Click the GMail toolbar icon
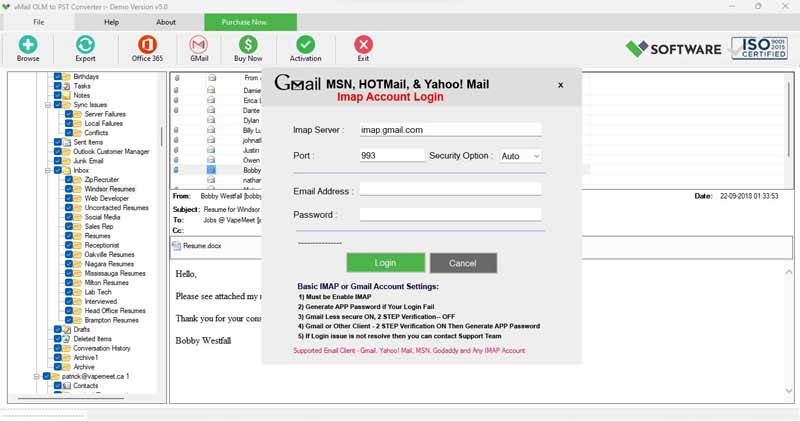The height and width of the screenshot is (422, 800). 198,45
